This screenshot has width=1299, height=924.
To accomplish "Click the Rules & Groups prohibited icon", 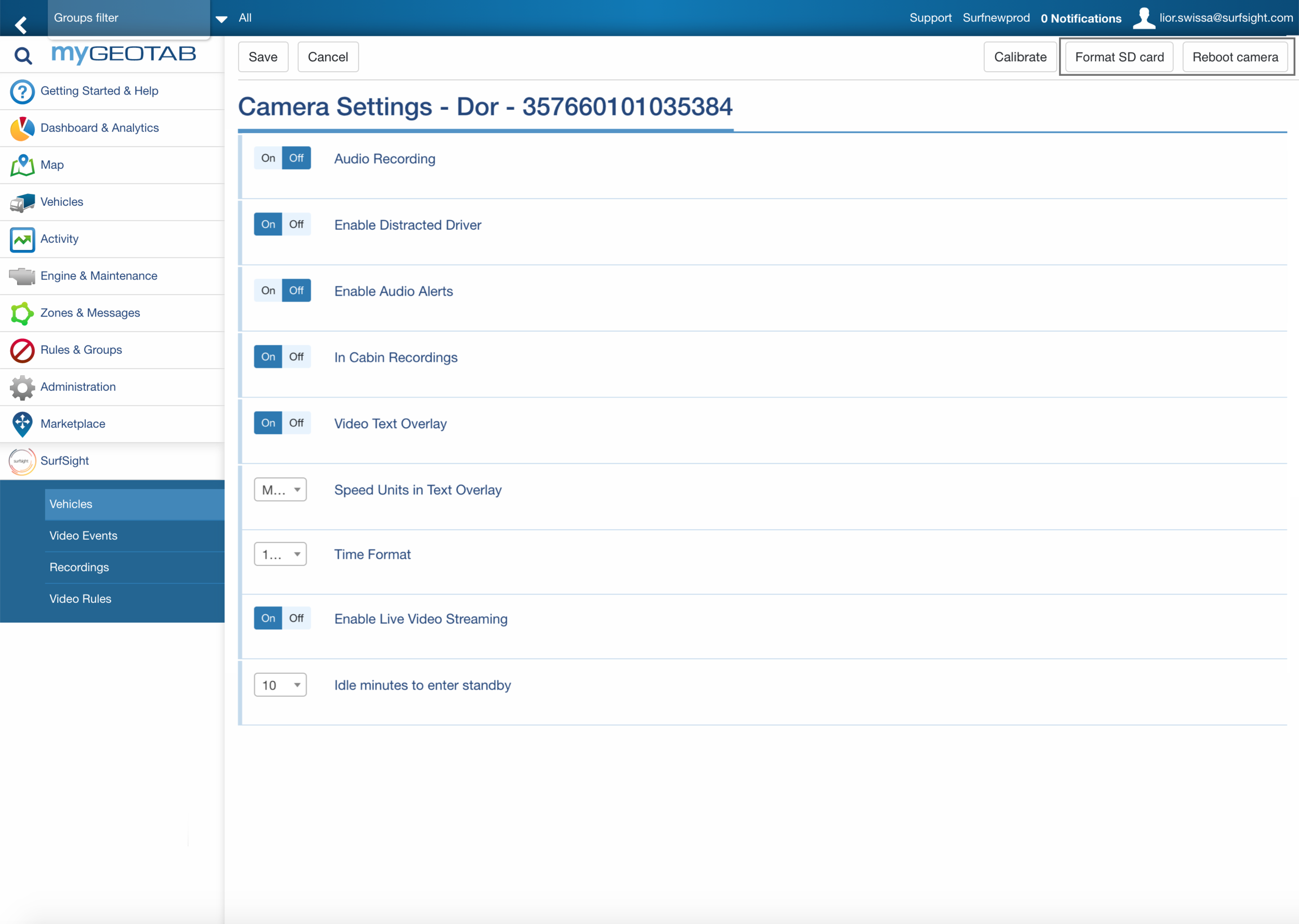I will pyautogui.click(x=22, y=350).
